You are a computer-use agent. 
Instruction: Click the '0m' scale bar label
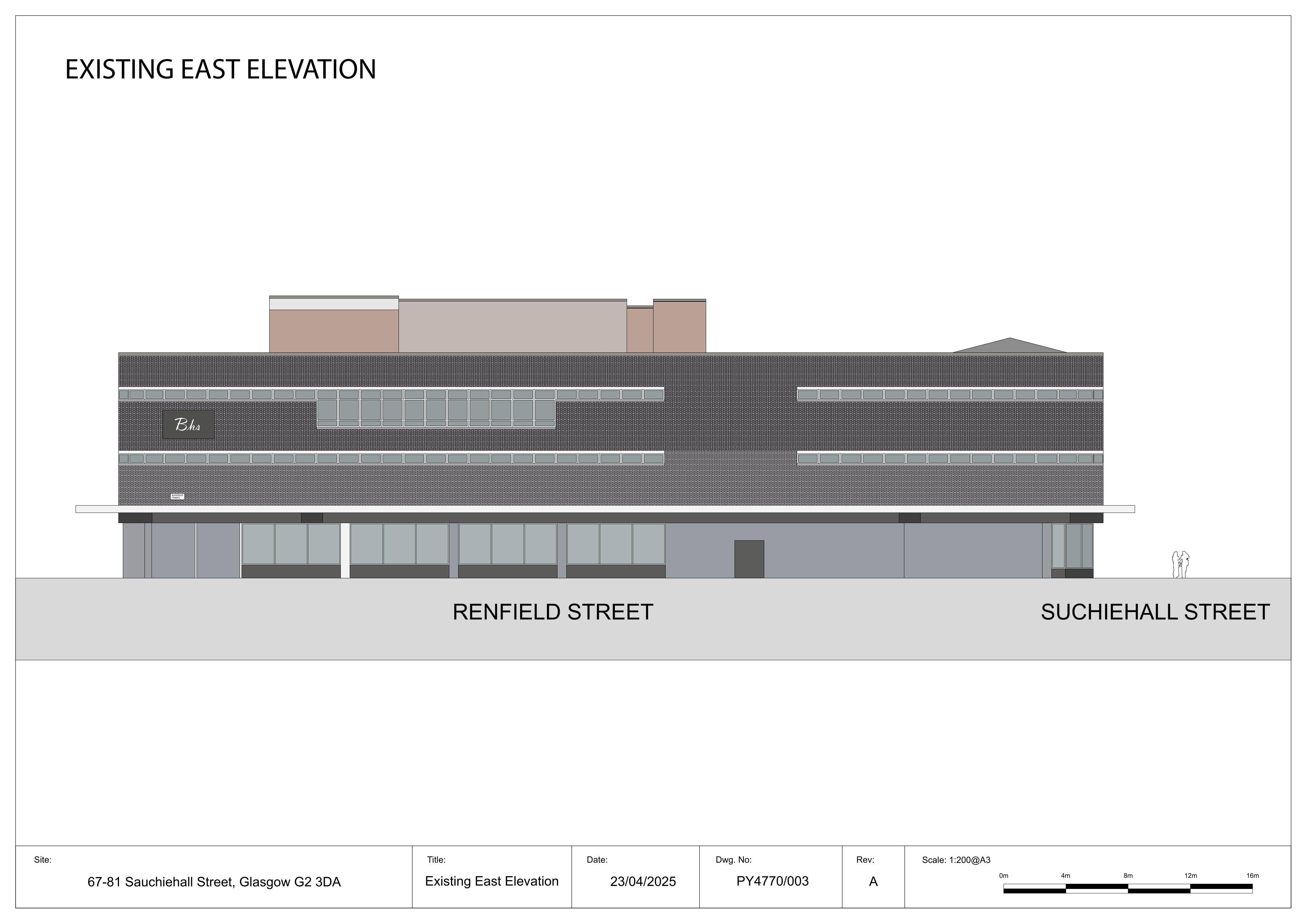tap(1004, 876)
